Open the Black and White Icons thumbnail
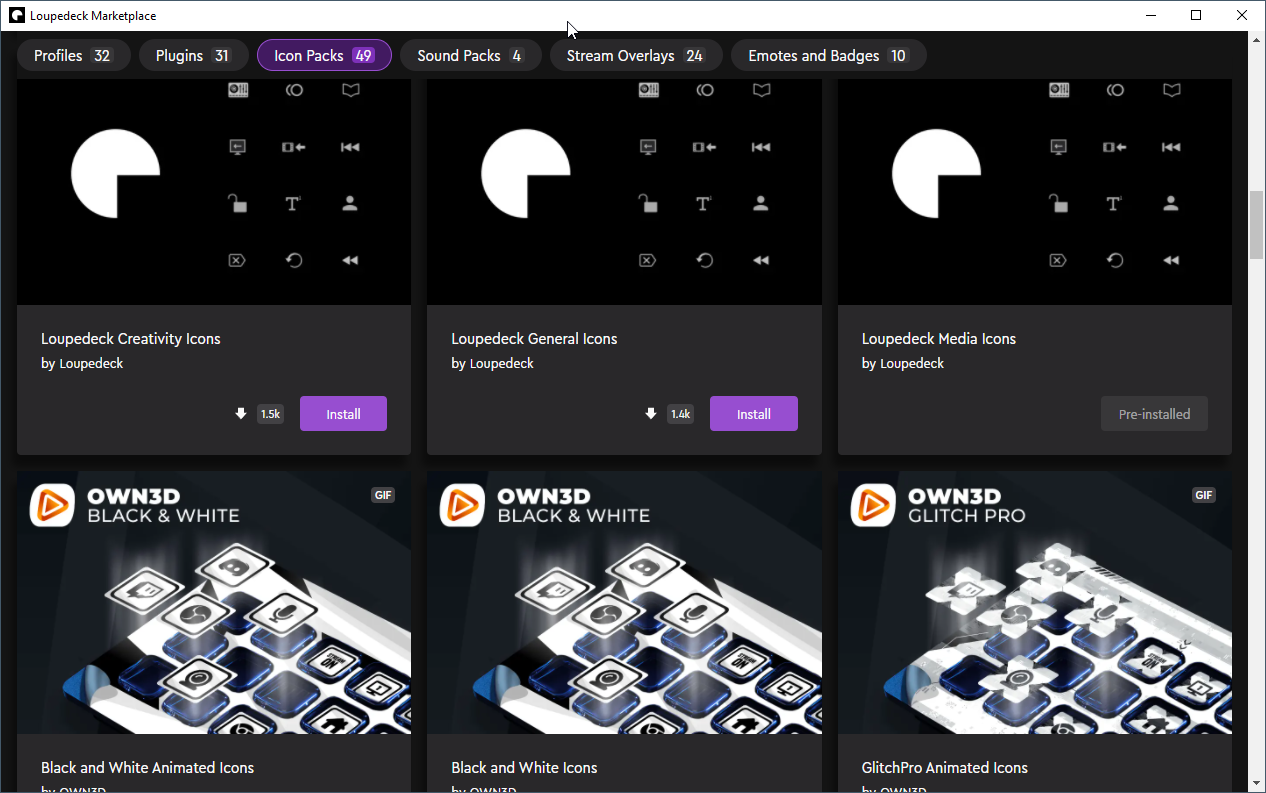Screen dimensions: 1266x793 (x=624, y=602)
